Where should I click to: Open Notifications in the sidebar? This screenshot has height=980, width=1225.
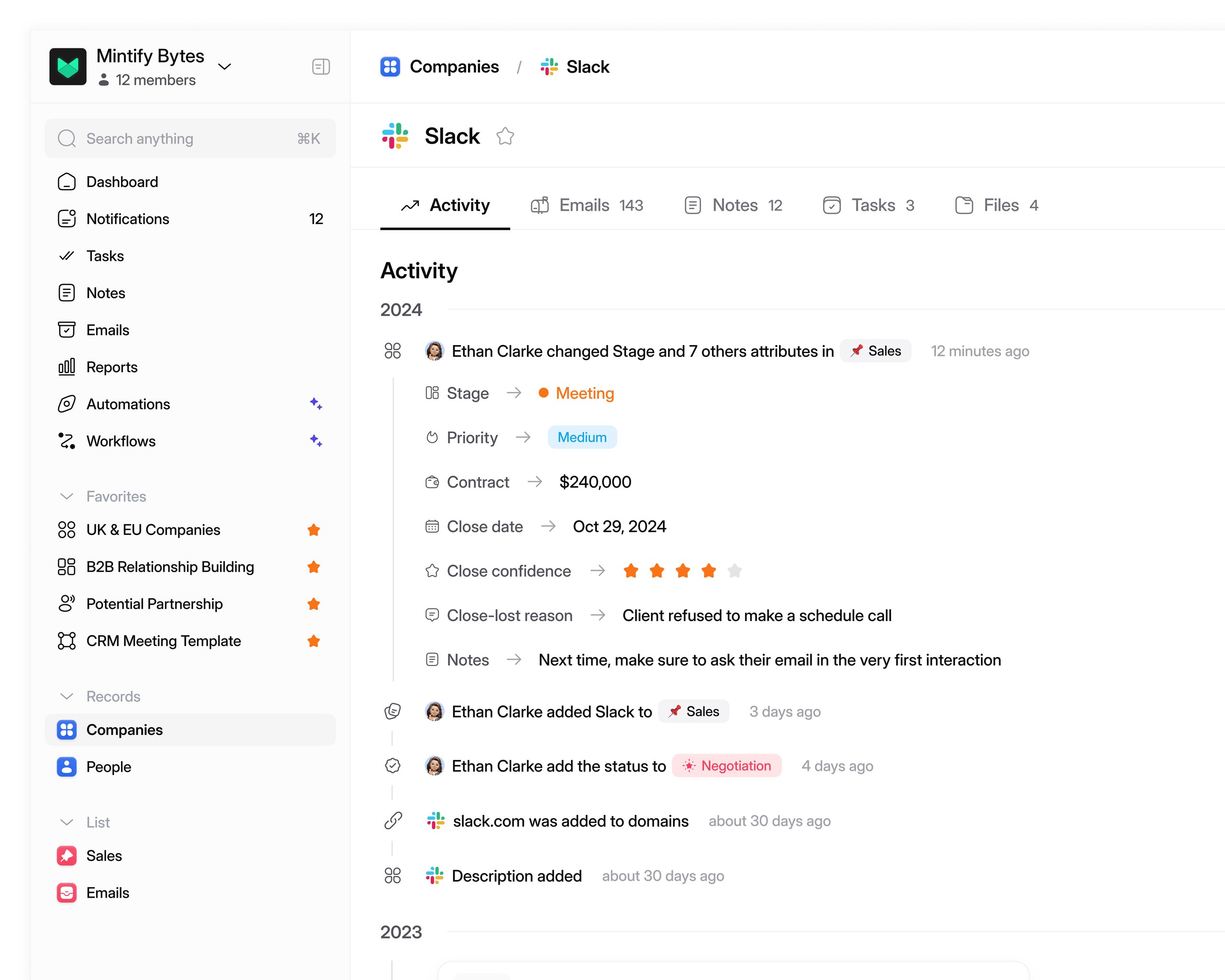point(190,219)
